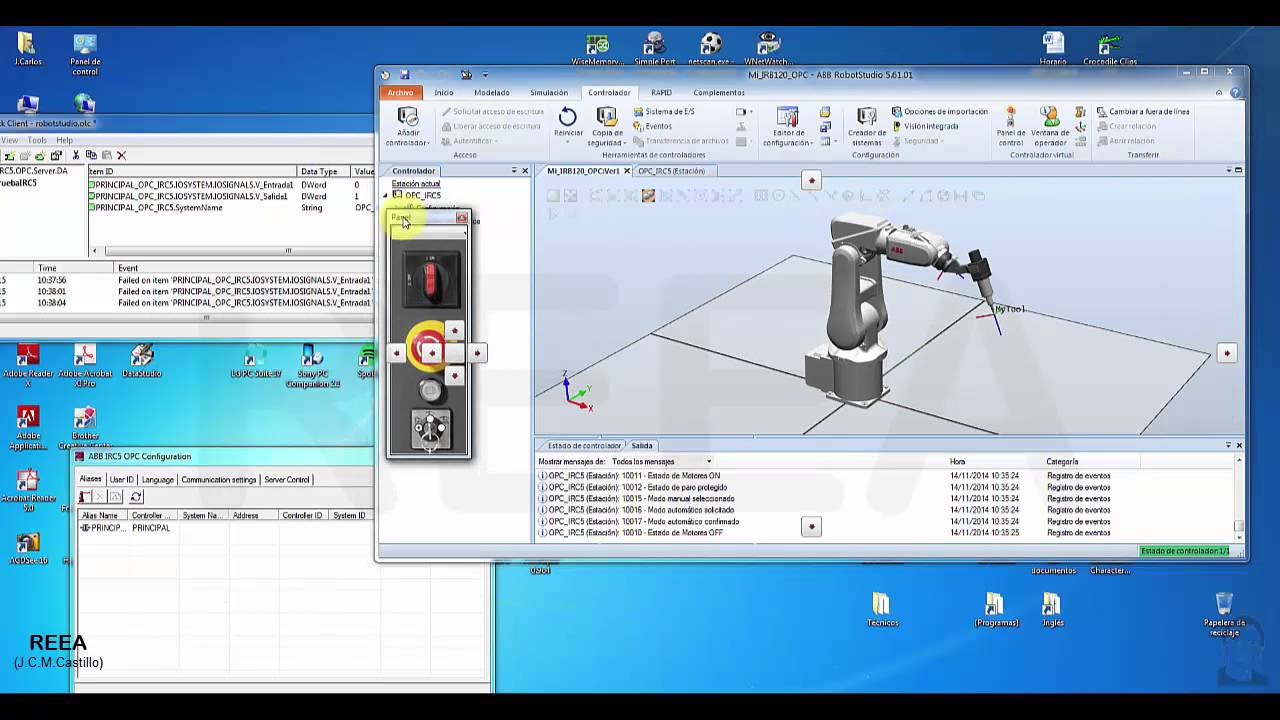Switch to the RAPID ribbon tab
Screen dimensions: 1280x720
[661, 93]
